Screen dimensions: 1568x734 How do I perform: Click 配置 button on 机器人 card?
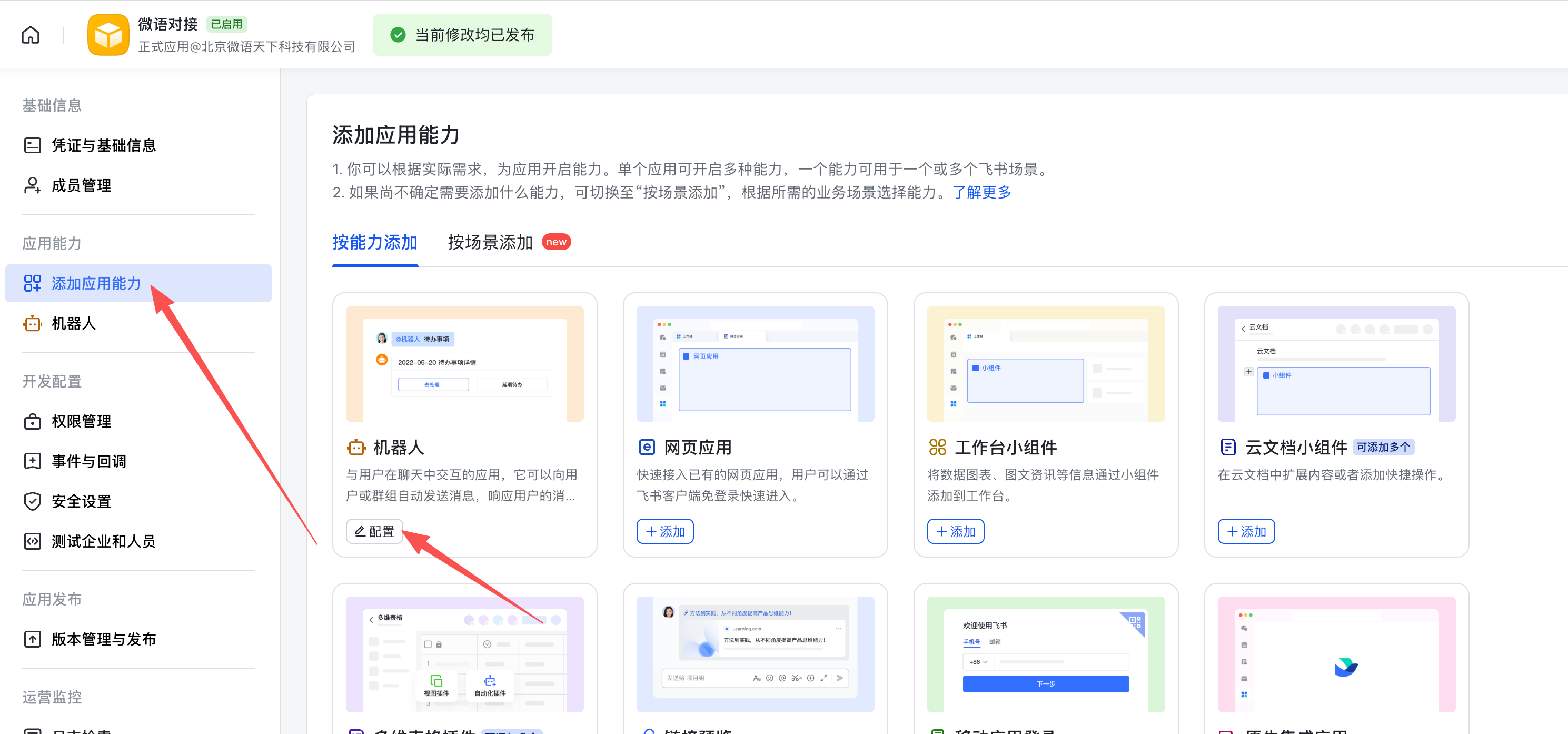click(374, 531)
